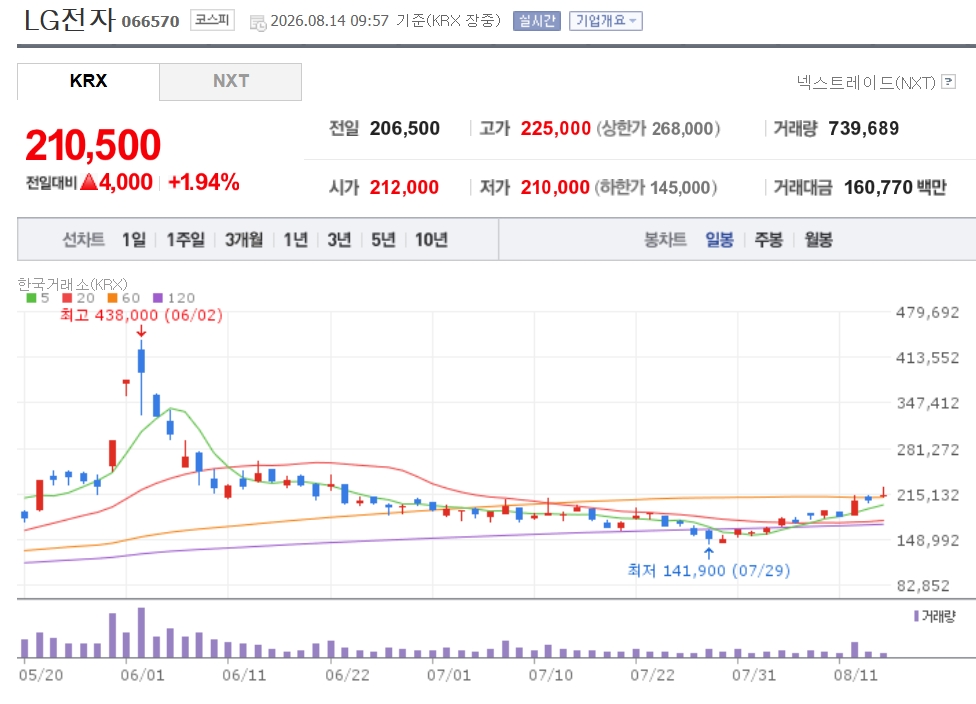The width and height of the screenshot is (976, 704).
Task: Click the purple 120-day average legend swatch
Action: point(158,298)
